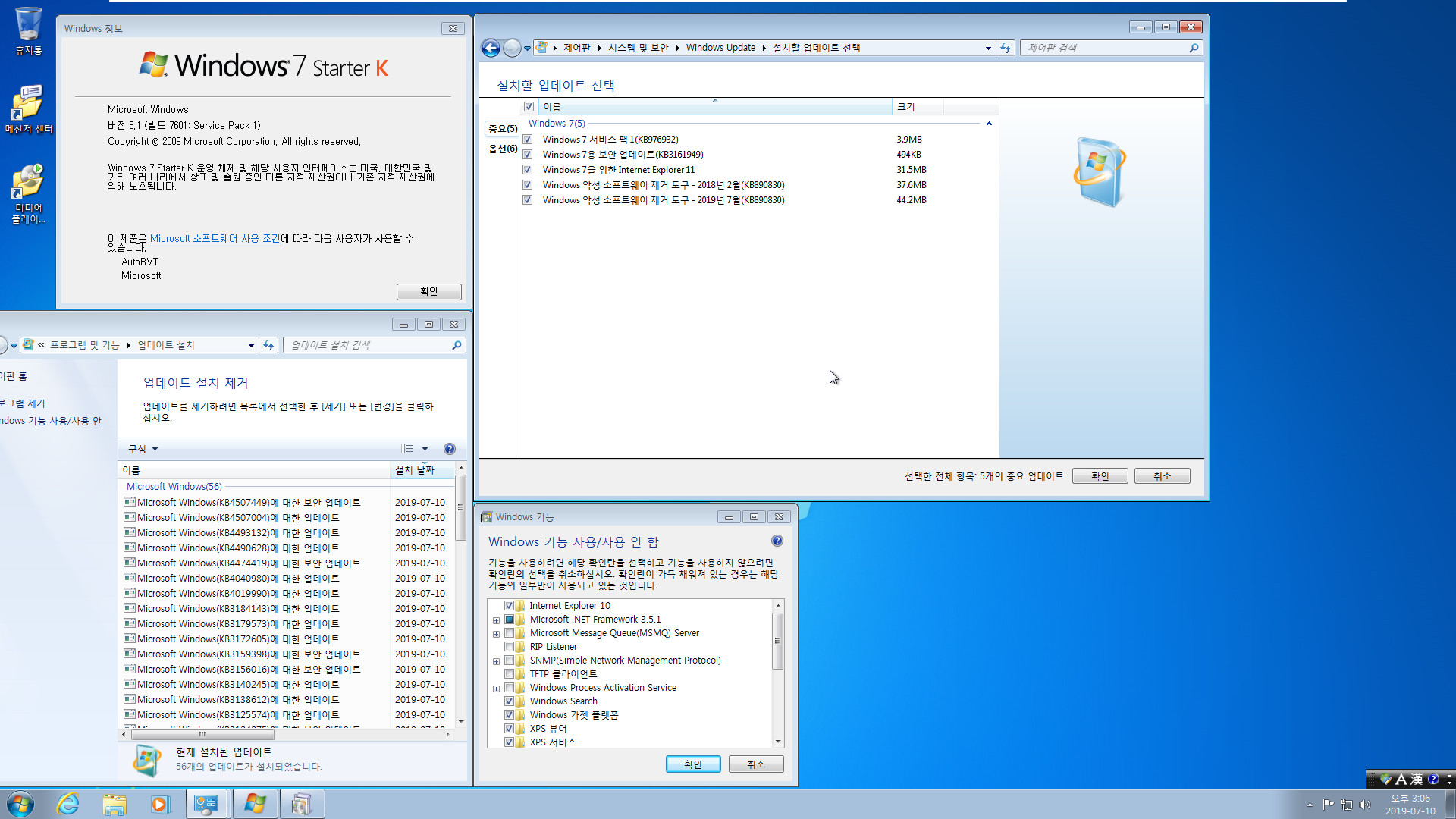Refresh the Windows Update address bar
Screen dimensions: 1456x819
pyautogui.click(x=1006, y=48)
